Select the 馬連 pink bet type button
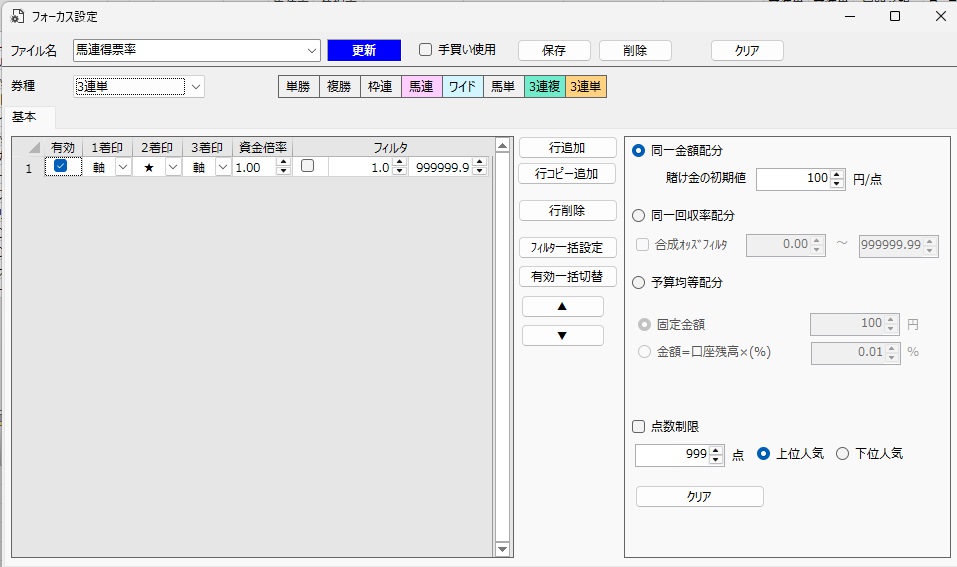The image size is (957, 567). tap(421, 87)
